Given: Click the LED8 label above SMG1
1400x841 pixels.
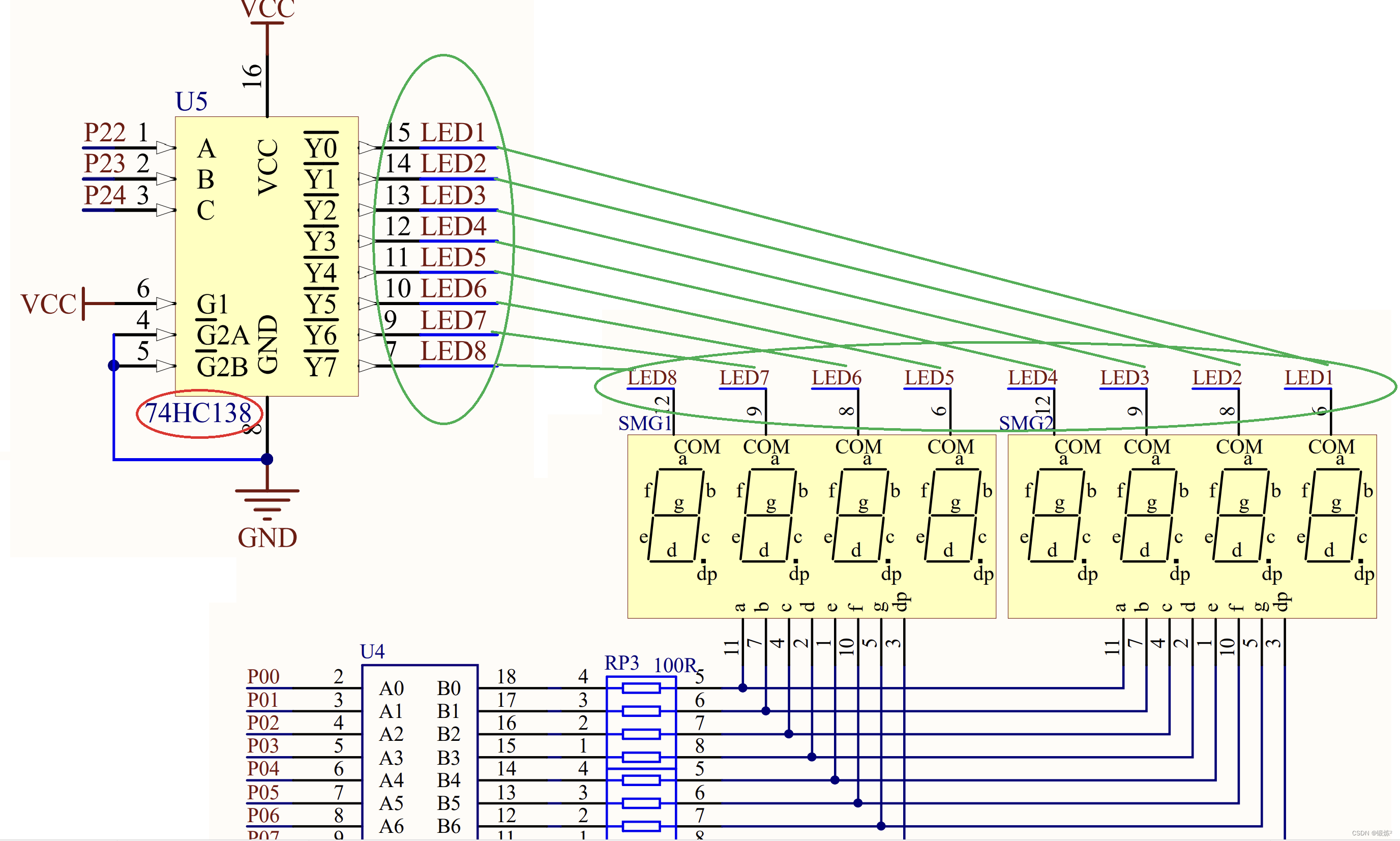Looking at the screenshot, I should tap(652, 377).
